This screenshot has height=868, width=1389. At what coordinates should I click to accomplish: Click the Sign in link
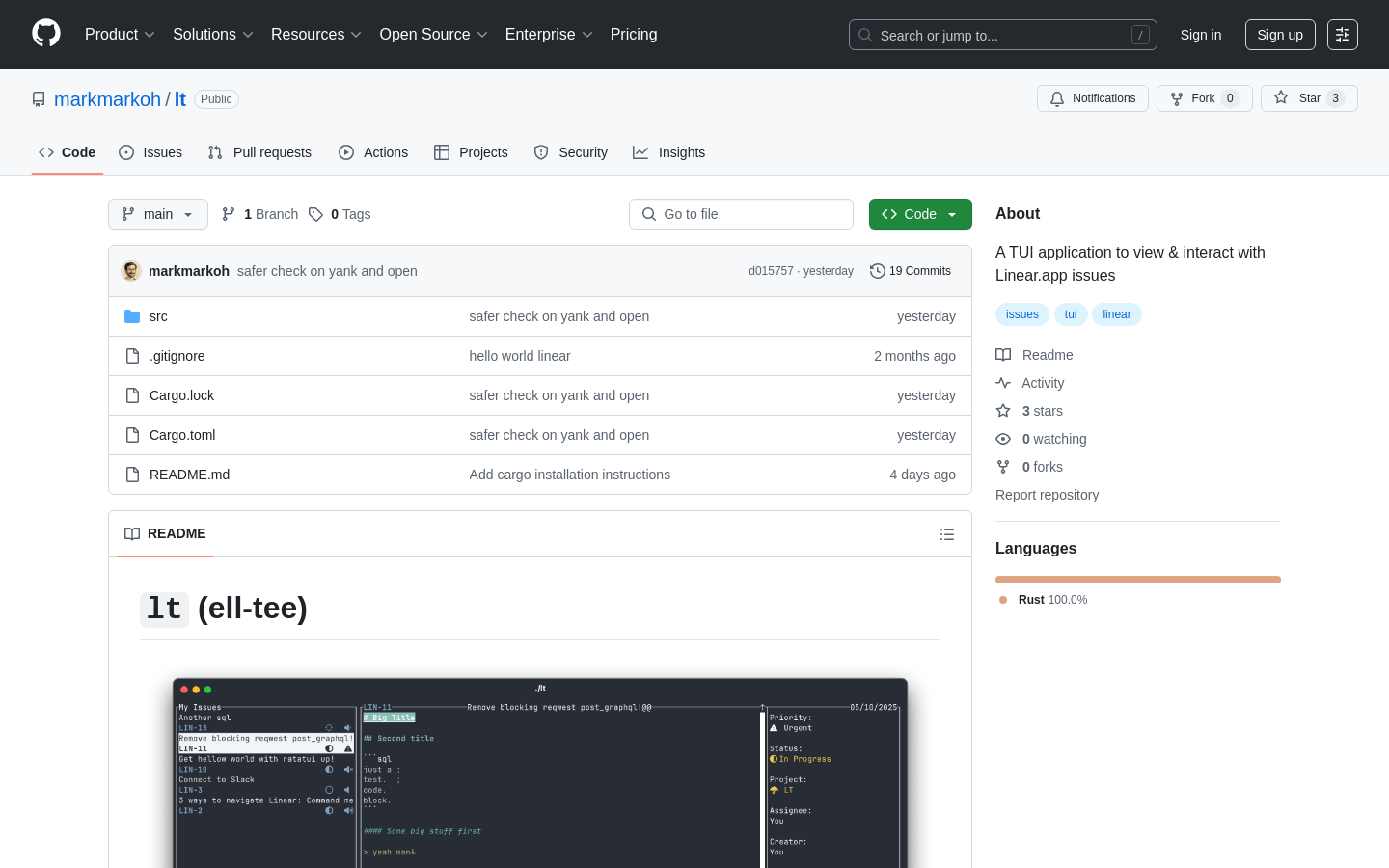1201,35
